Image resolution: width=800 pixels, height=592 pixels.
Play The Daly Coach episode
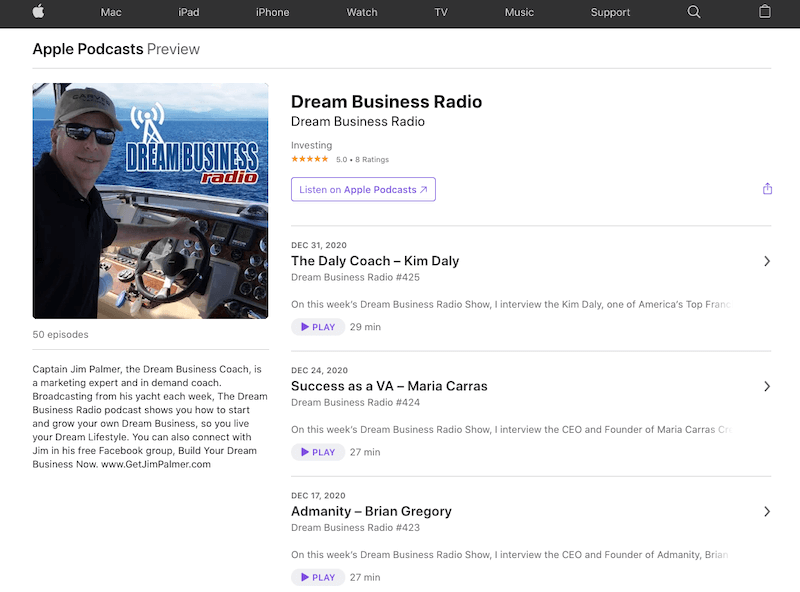[x=318, y=326]
